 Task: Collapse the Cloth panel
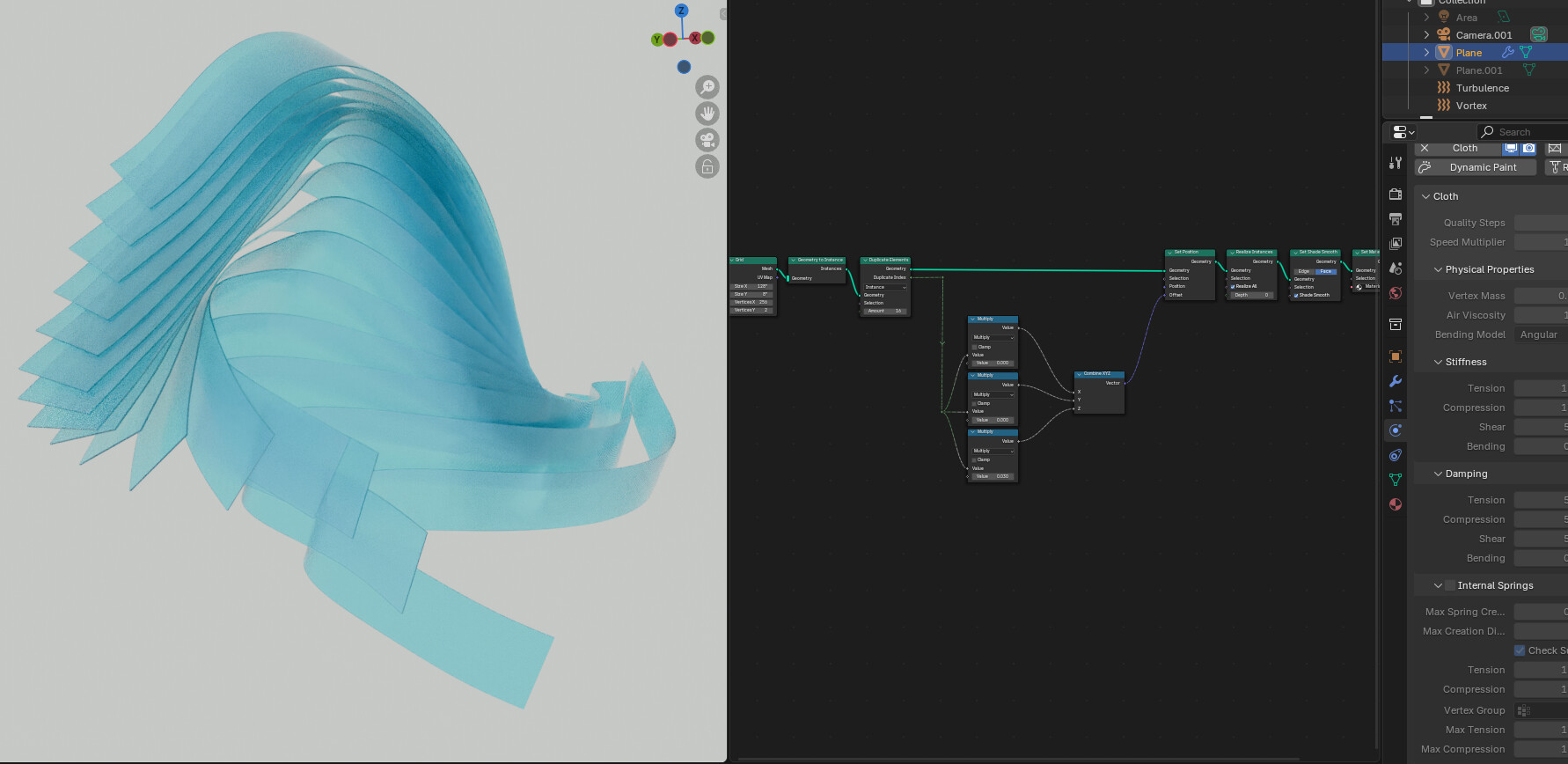pos(1425,196)
